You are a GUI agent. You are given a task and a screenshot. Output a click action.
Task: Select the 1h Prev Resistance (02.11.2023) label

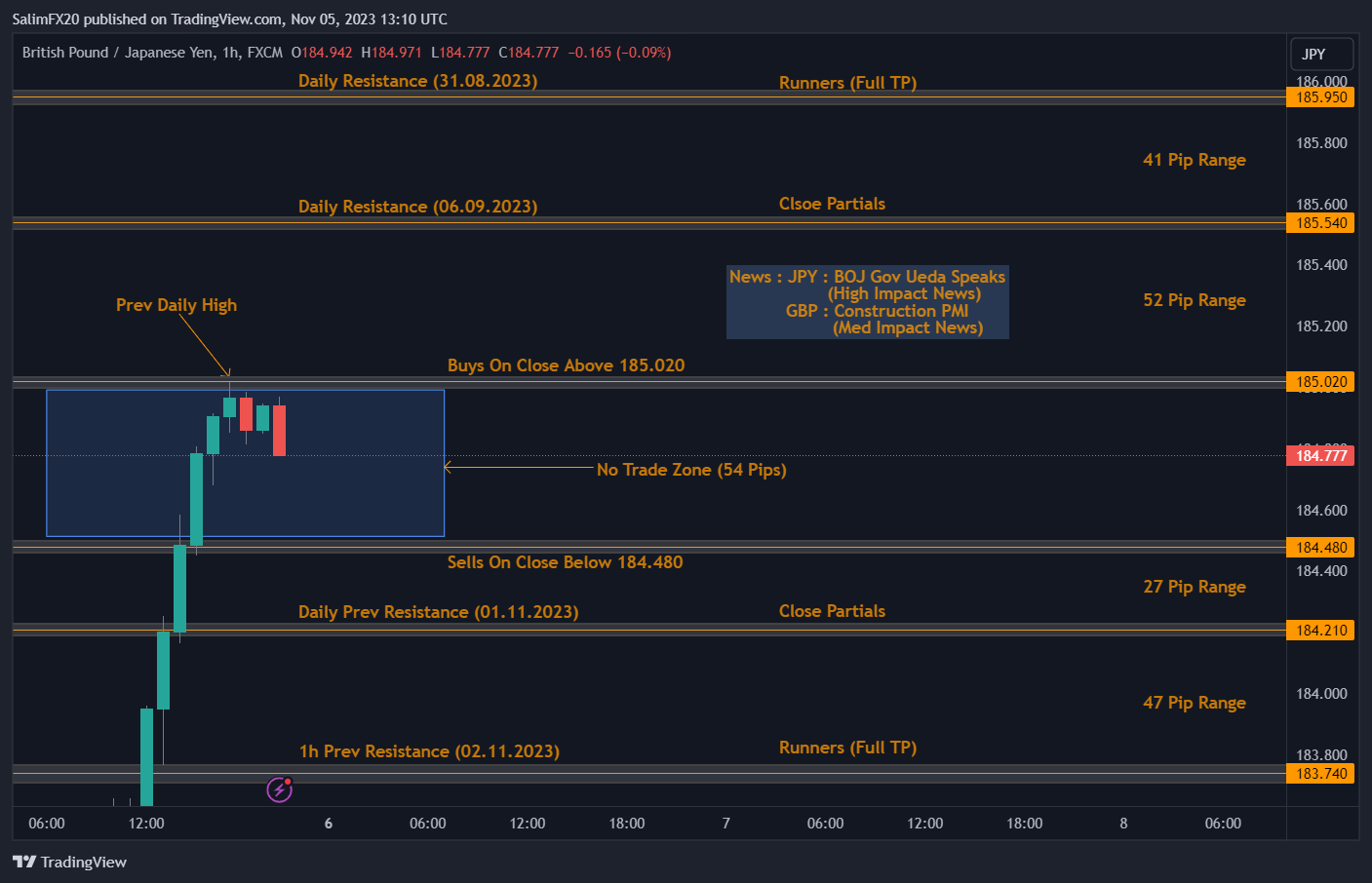(x=429, y=751)
